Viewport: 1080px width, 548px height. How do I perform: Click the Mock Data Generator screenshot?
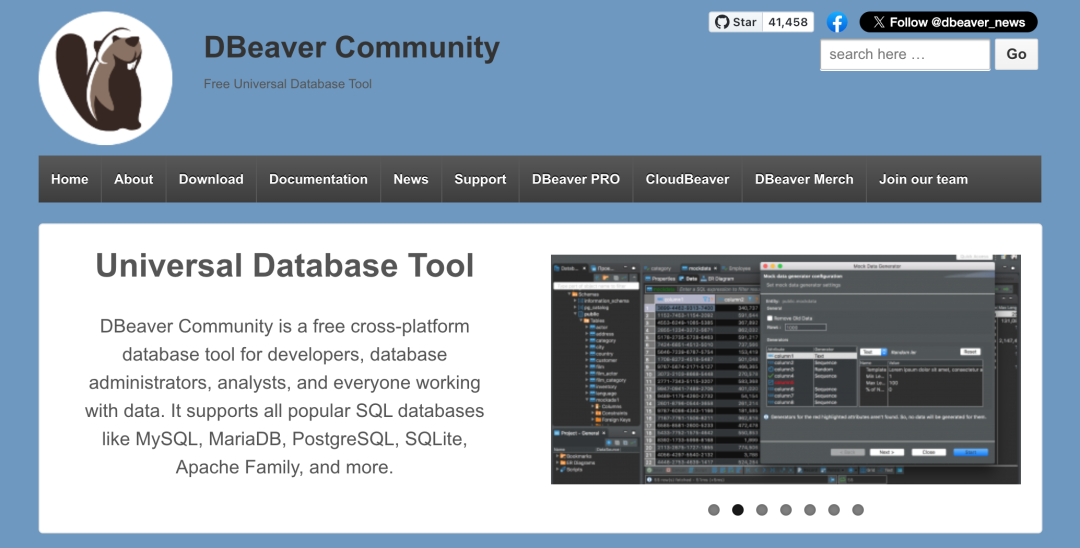786,370
